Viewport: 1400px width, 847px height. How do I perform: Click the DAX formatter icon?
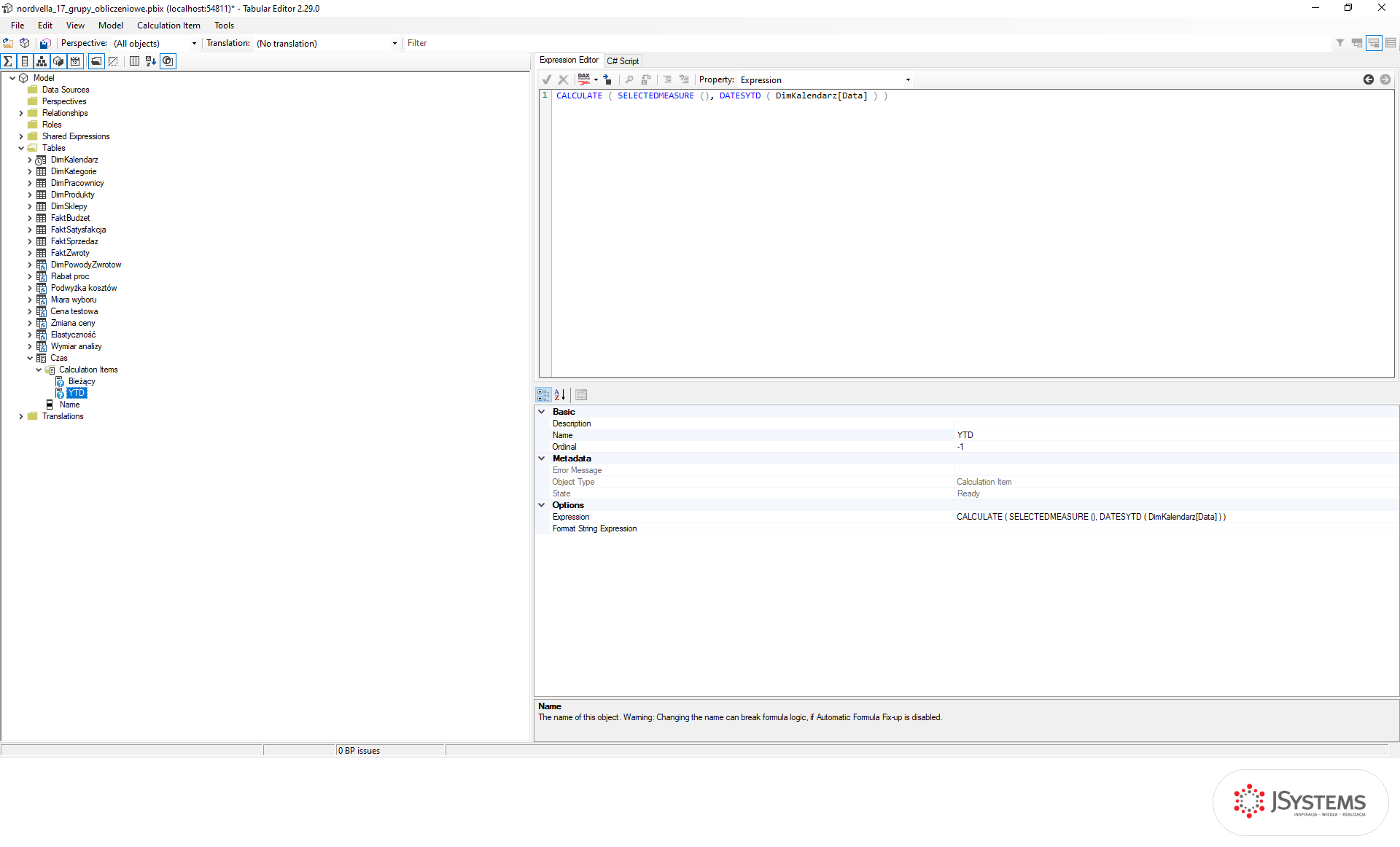584,79
